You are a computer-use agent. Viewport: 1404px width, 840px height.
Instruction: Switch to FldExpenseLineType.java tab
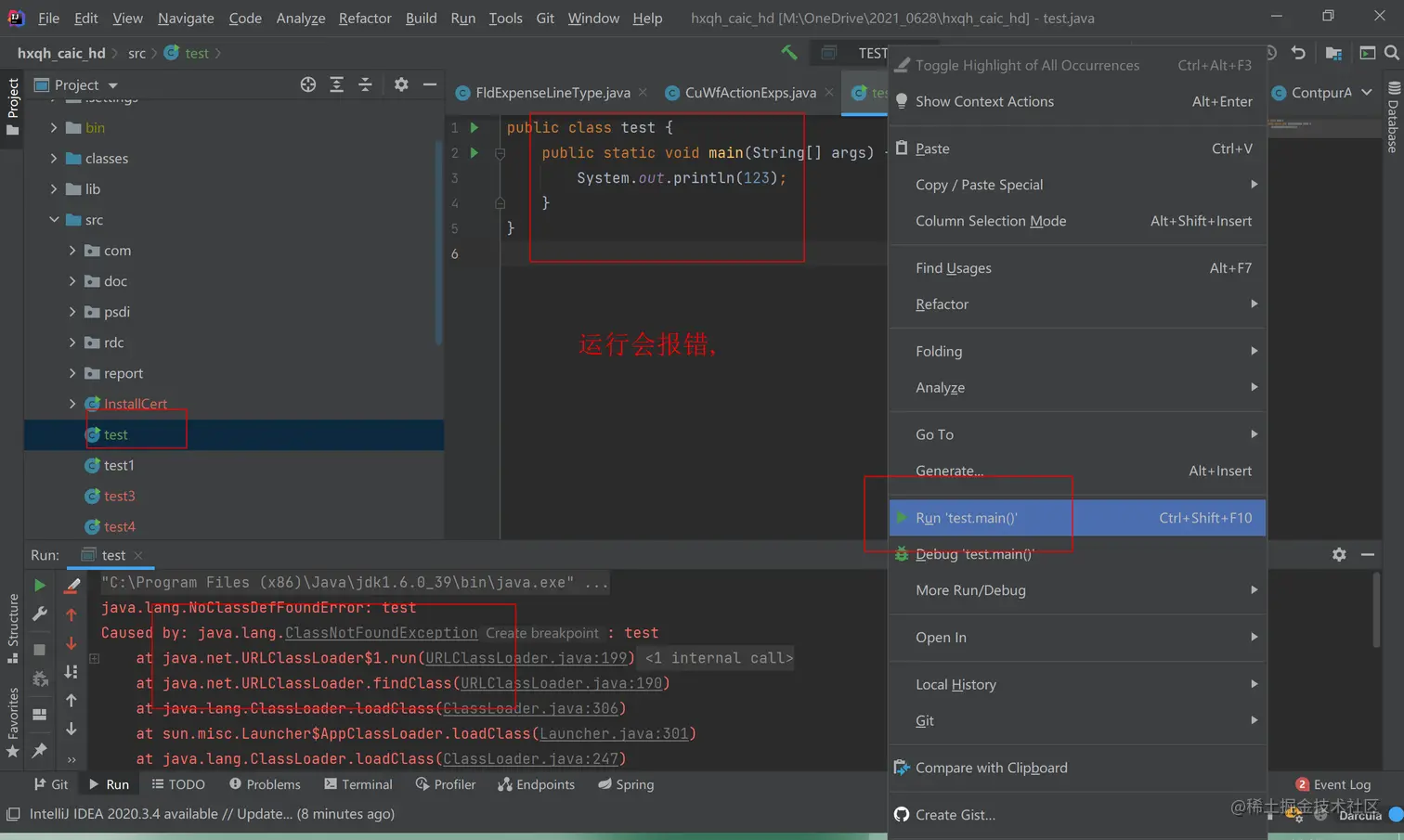pyautogui.click(x=552, y=92)
